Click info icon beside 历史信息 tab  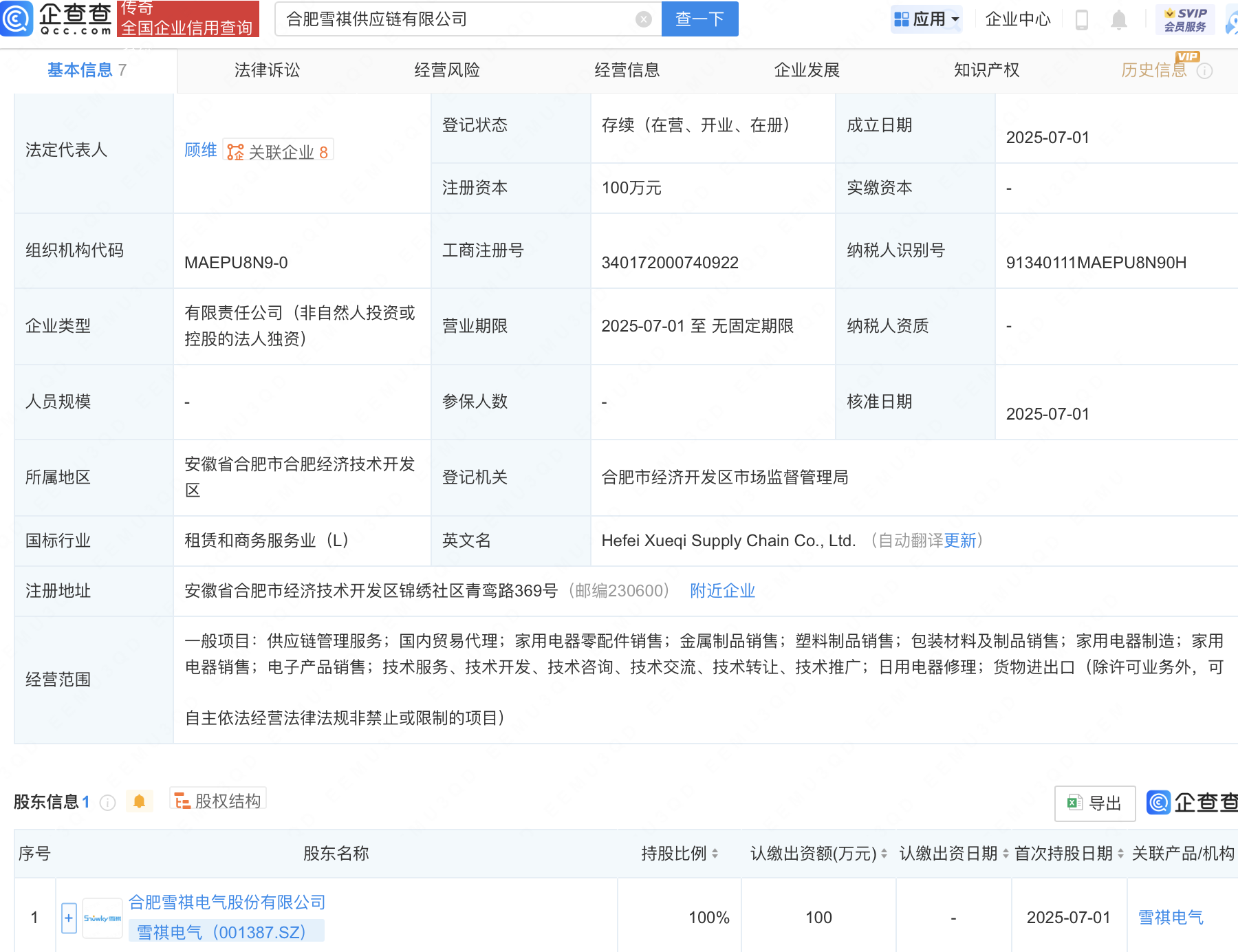pos(1206,71)
